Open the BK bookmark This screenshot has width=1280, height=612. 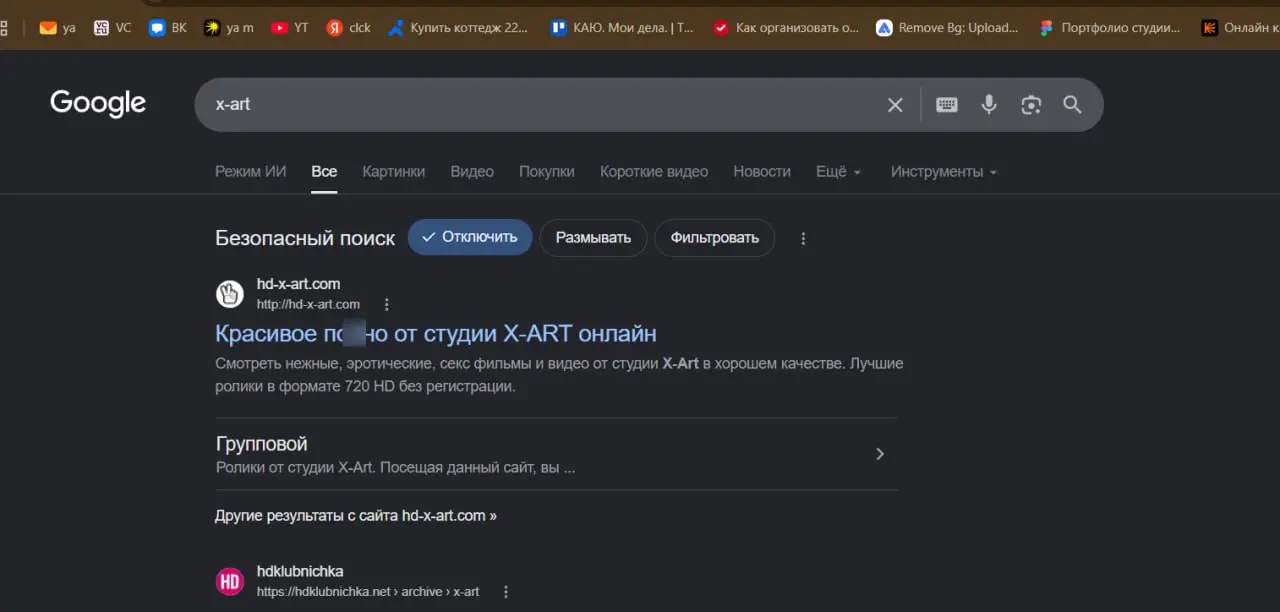pos(167,28)
